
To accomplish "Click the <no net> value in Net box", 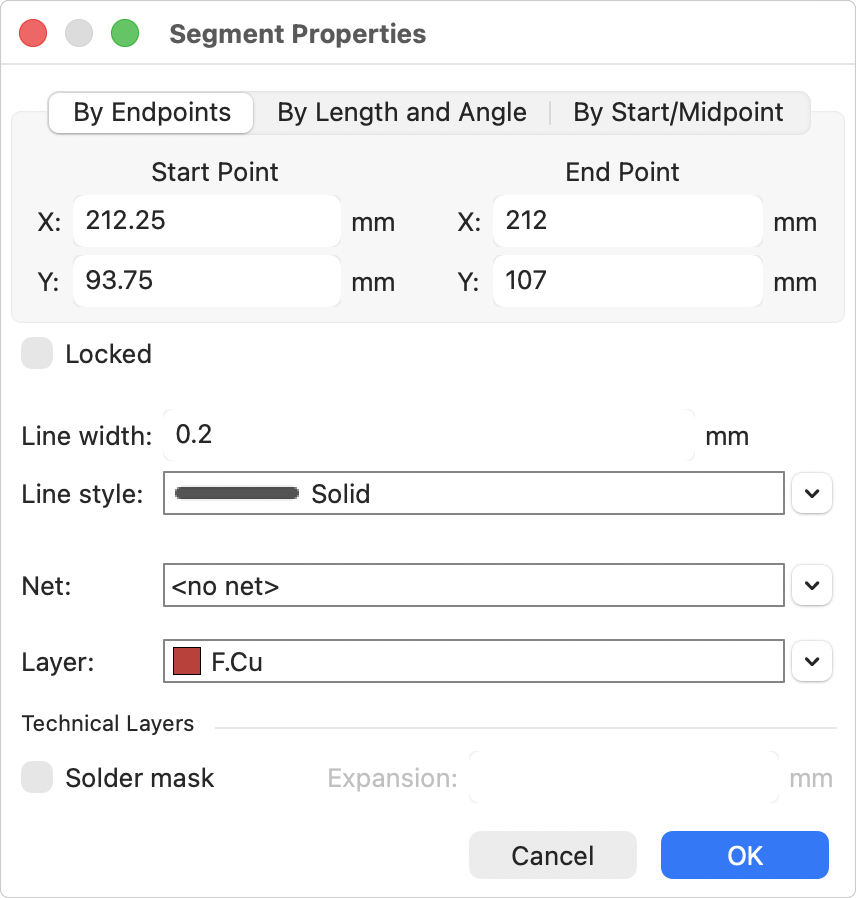I will [x=473, y=585].
